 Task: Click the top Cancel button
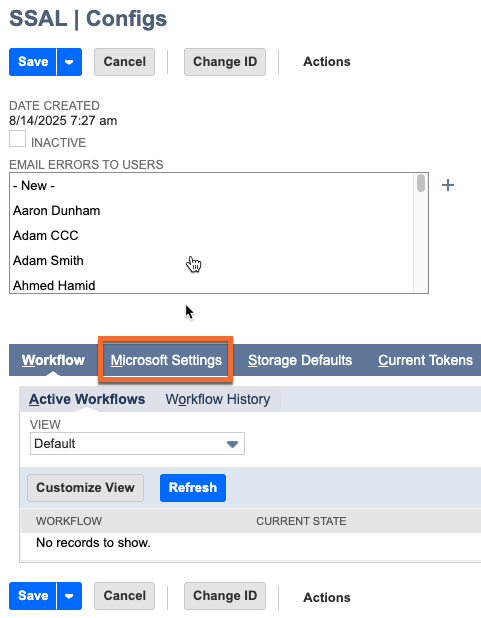pyautogui.click(x=125, y=62)
